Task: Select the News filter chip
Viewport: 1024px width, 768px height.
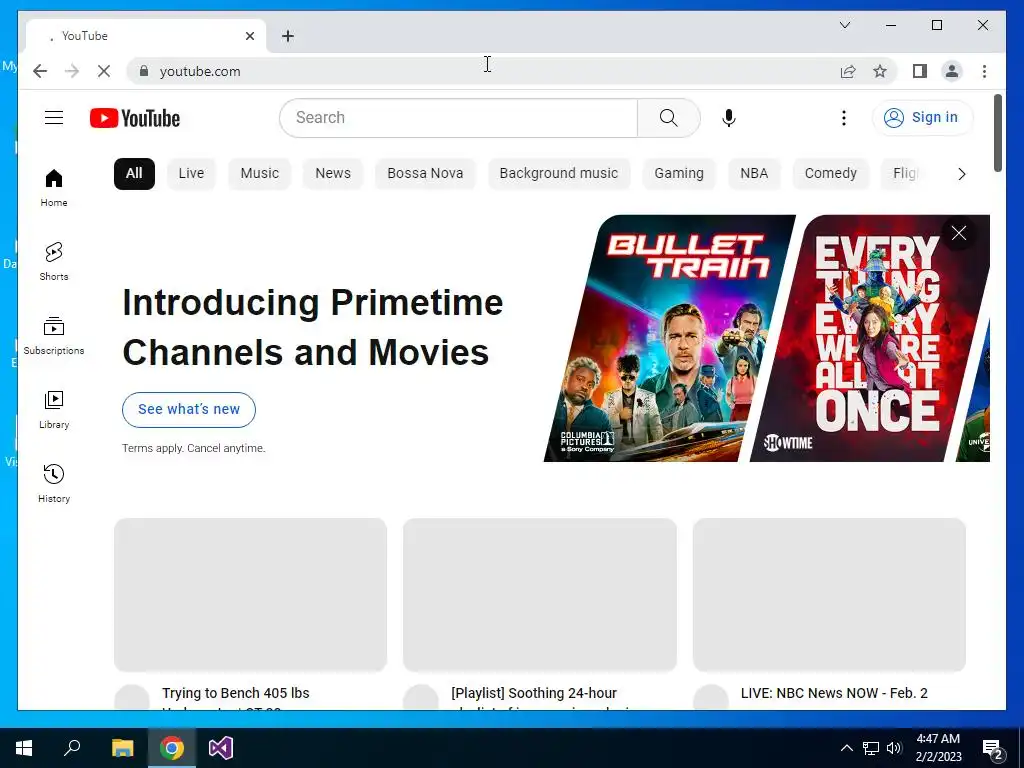Action: click(333, 174)
